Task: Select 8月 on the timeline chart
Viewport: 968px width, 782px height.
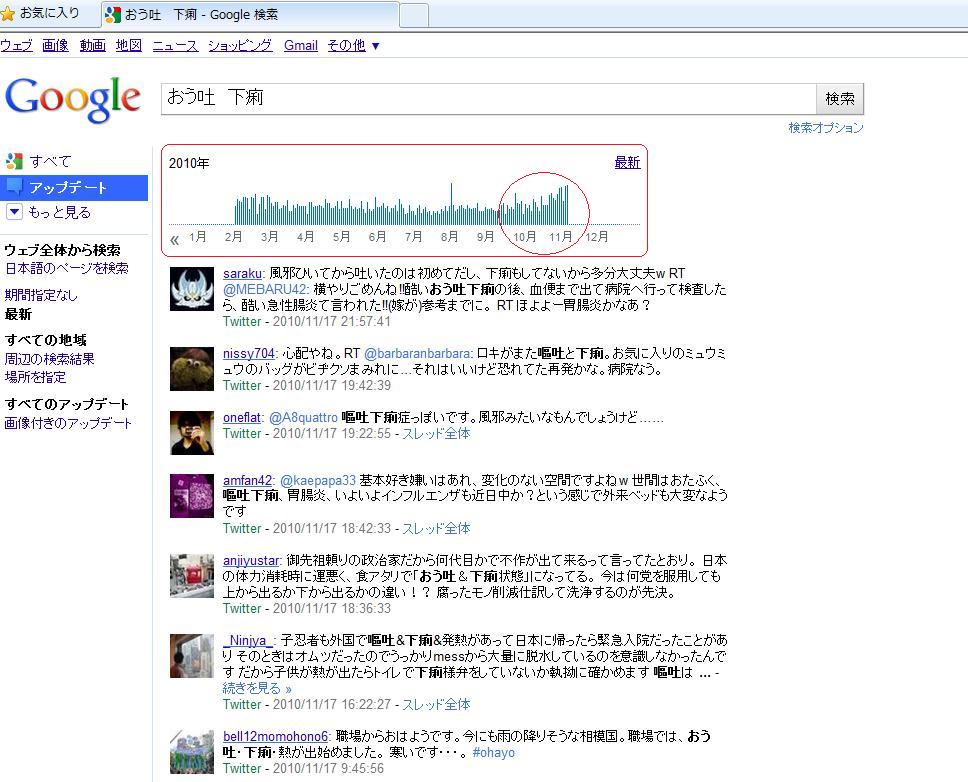Action: tap(449, 237)
